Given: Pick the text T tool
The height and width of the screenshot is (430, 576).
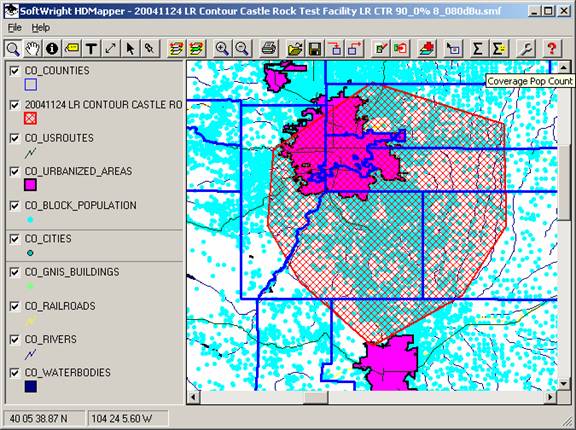Looking at the screenshot, I should click(91, 48).
